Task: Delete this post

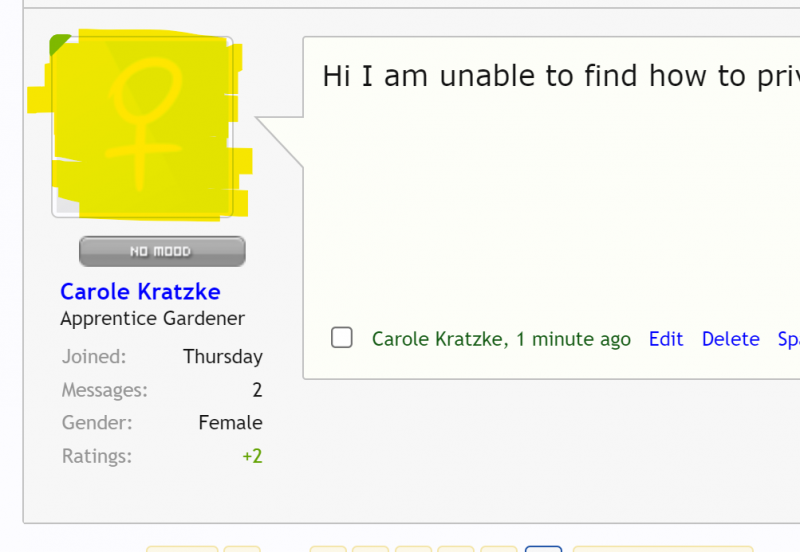Action: pos(730,339)
